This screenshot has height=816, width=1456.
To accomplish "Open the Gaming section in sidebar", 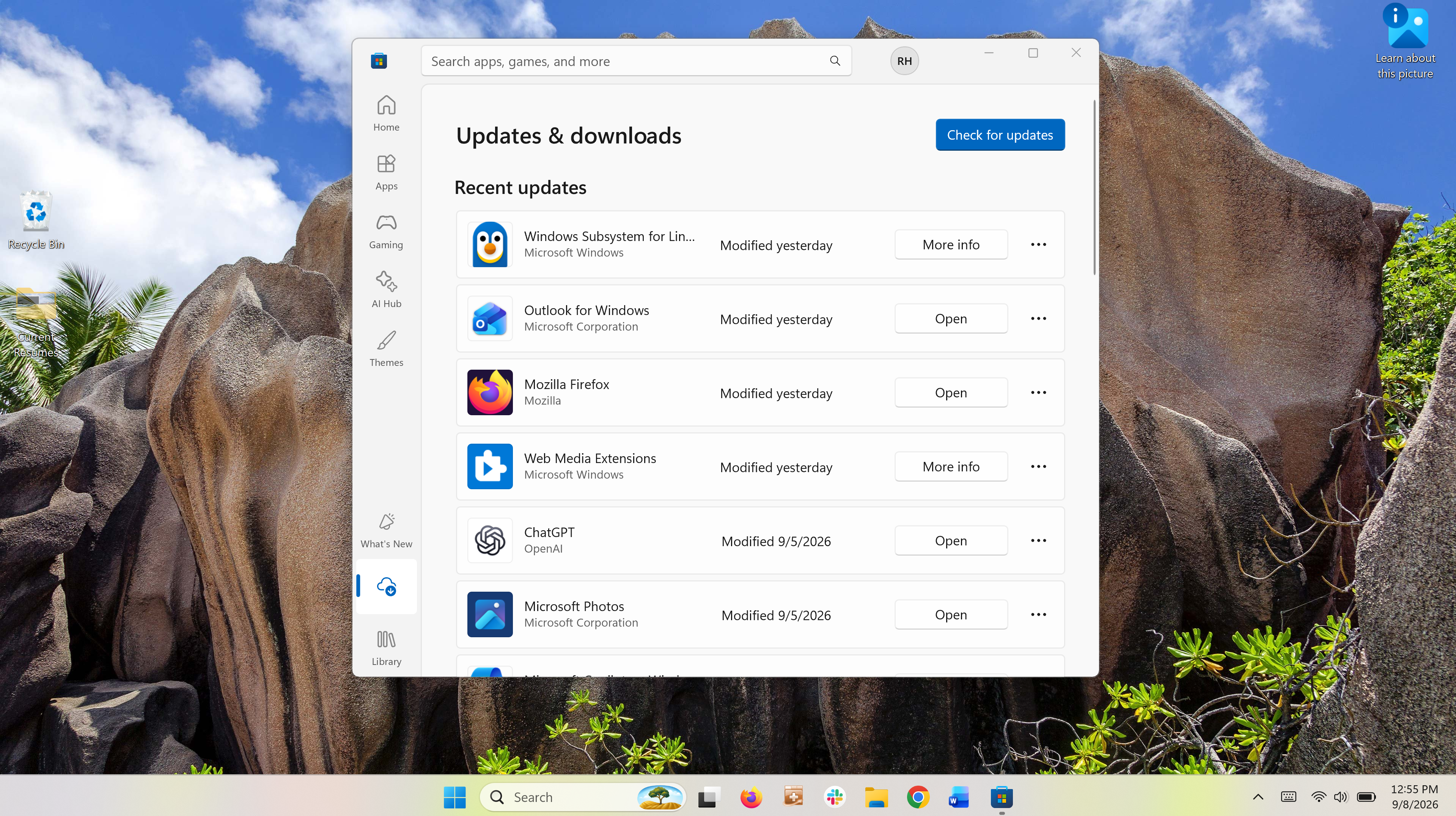I will 386,231.
